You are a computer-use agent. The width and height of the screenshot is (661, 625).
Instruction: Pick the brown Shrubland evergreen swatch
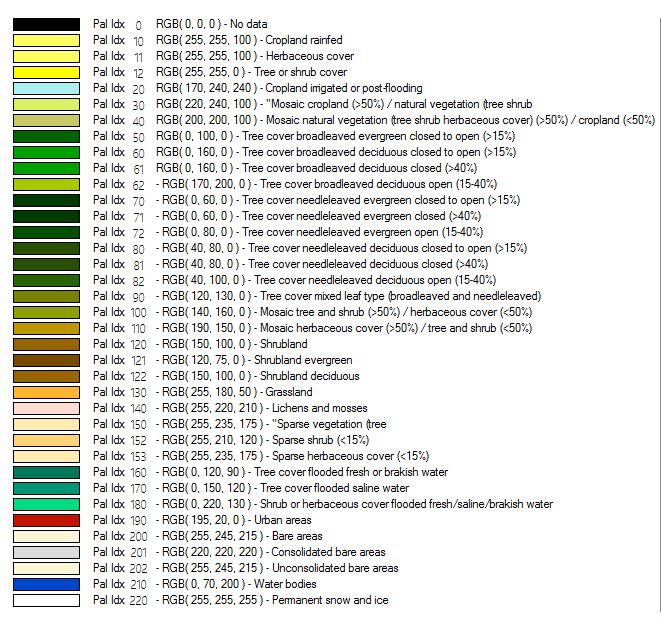tap(45, 360)
